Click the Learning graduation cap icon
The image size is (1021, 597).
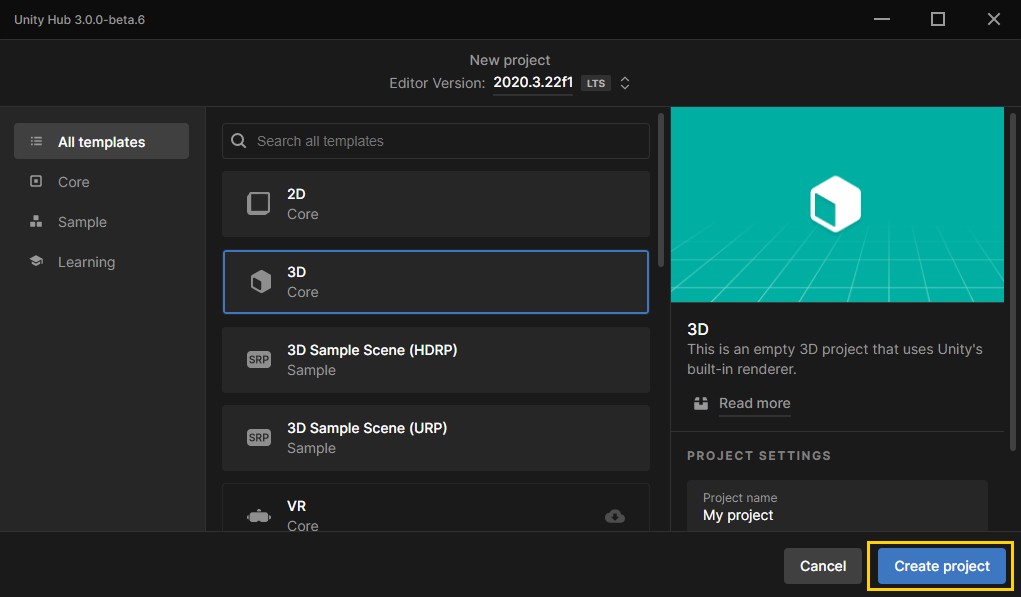(x=36, y=261)
